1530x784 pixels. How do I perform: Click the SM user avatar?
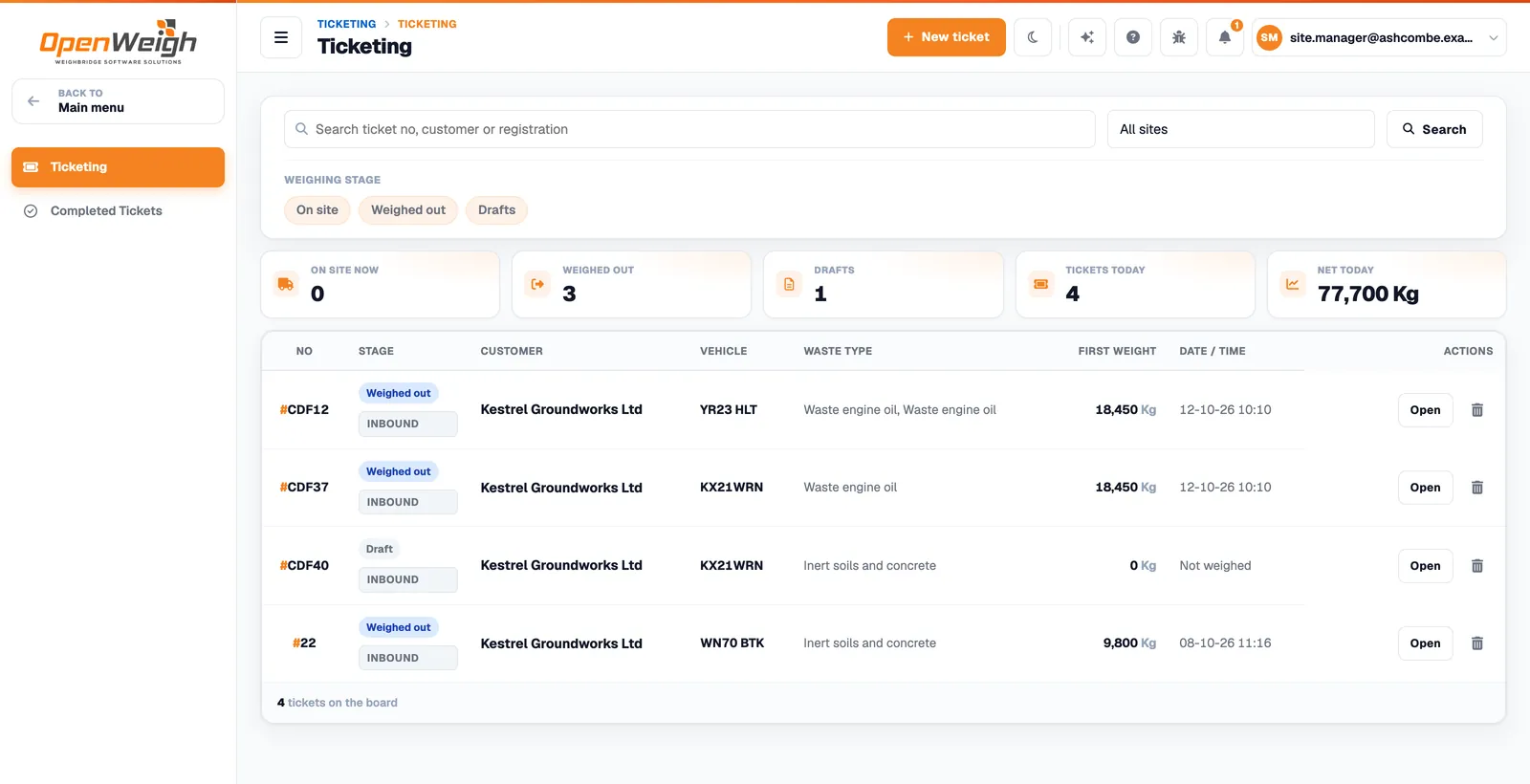pos(1269,37)
